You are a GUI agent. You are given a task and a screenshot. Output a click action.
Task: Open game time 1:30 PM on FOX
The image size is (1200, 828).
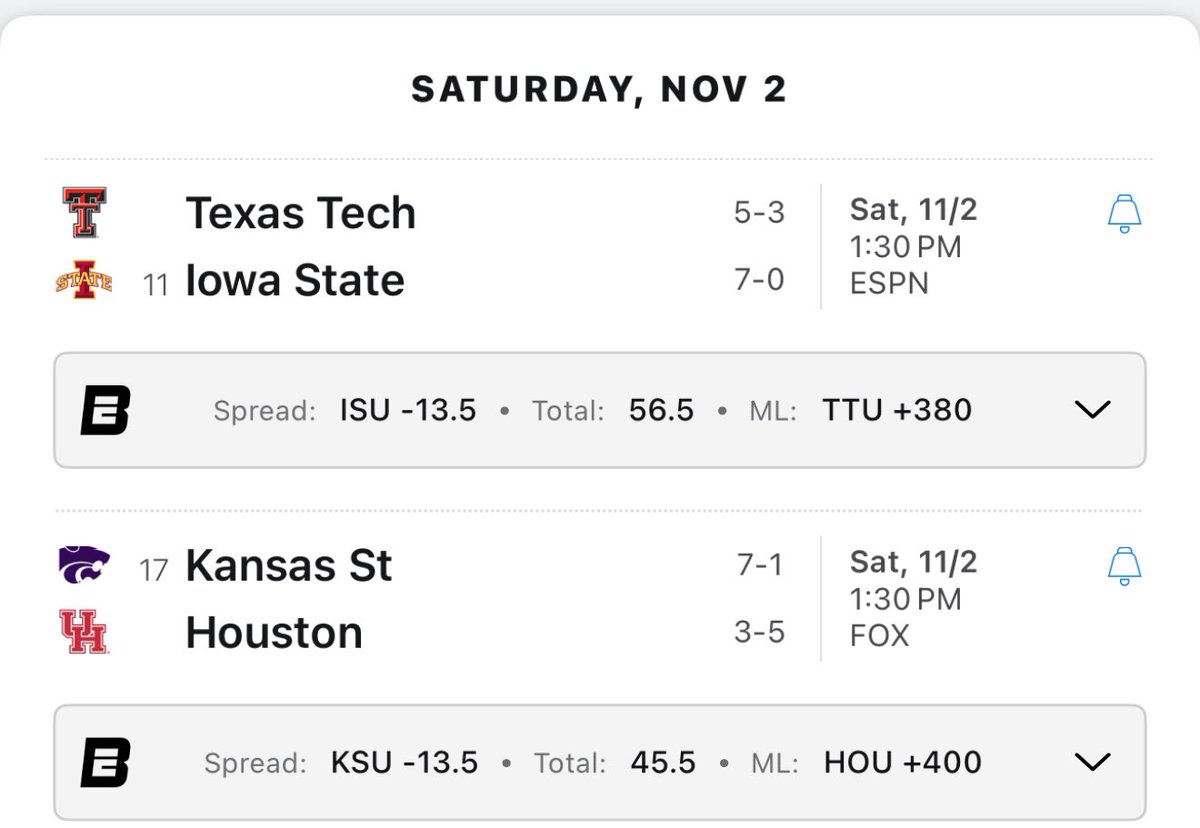[x=905, y=599]
